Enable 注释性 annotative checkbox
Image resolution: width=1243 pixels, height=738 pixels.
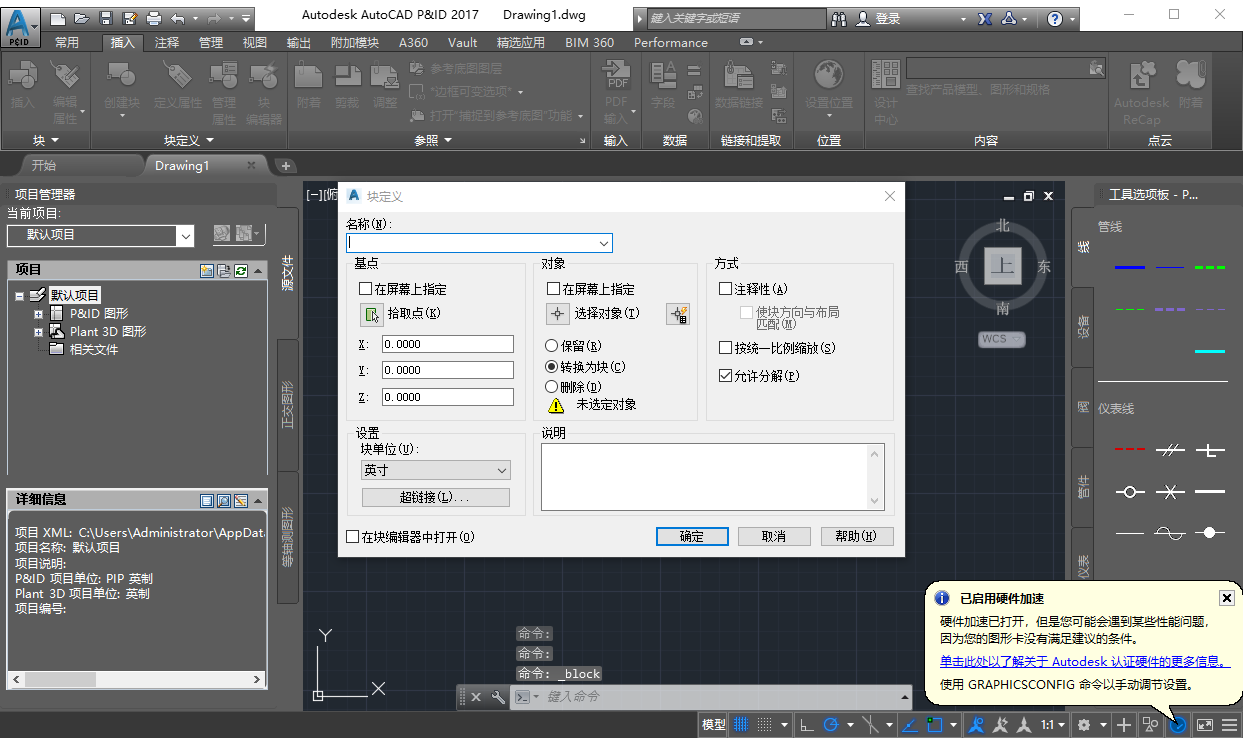tap(725, 288)
